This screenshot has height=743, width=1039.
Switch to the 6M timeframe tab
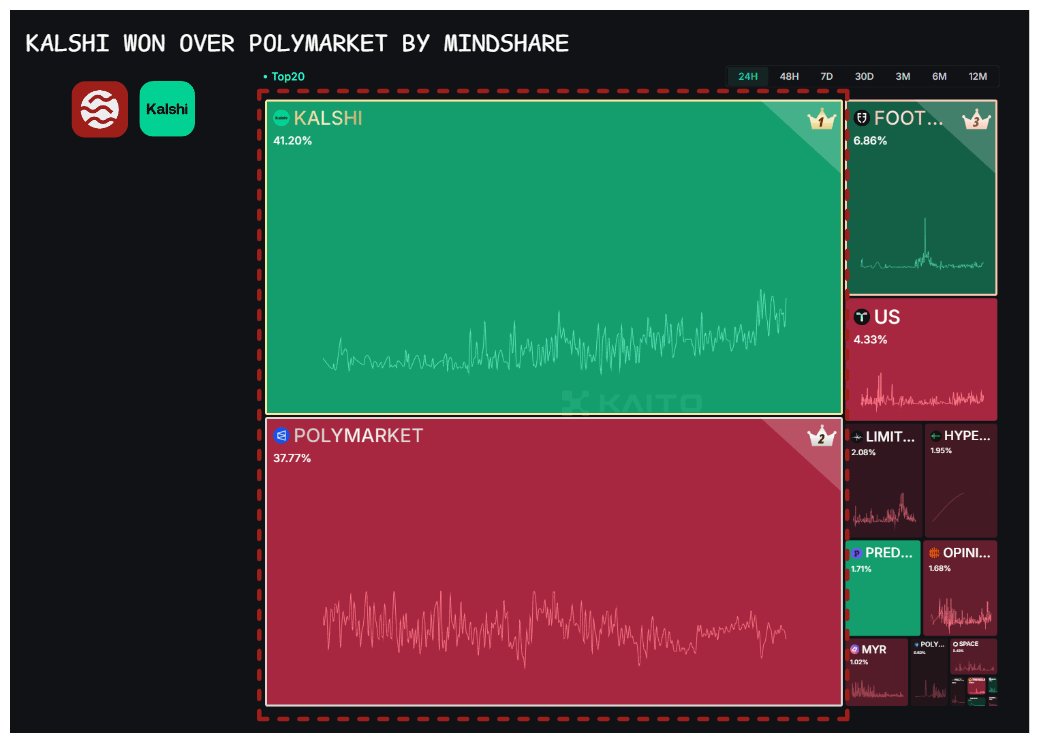[939, 76]
